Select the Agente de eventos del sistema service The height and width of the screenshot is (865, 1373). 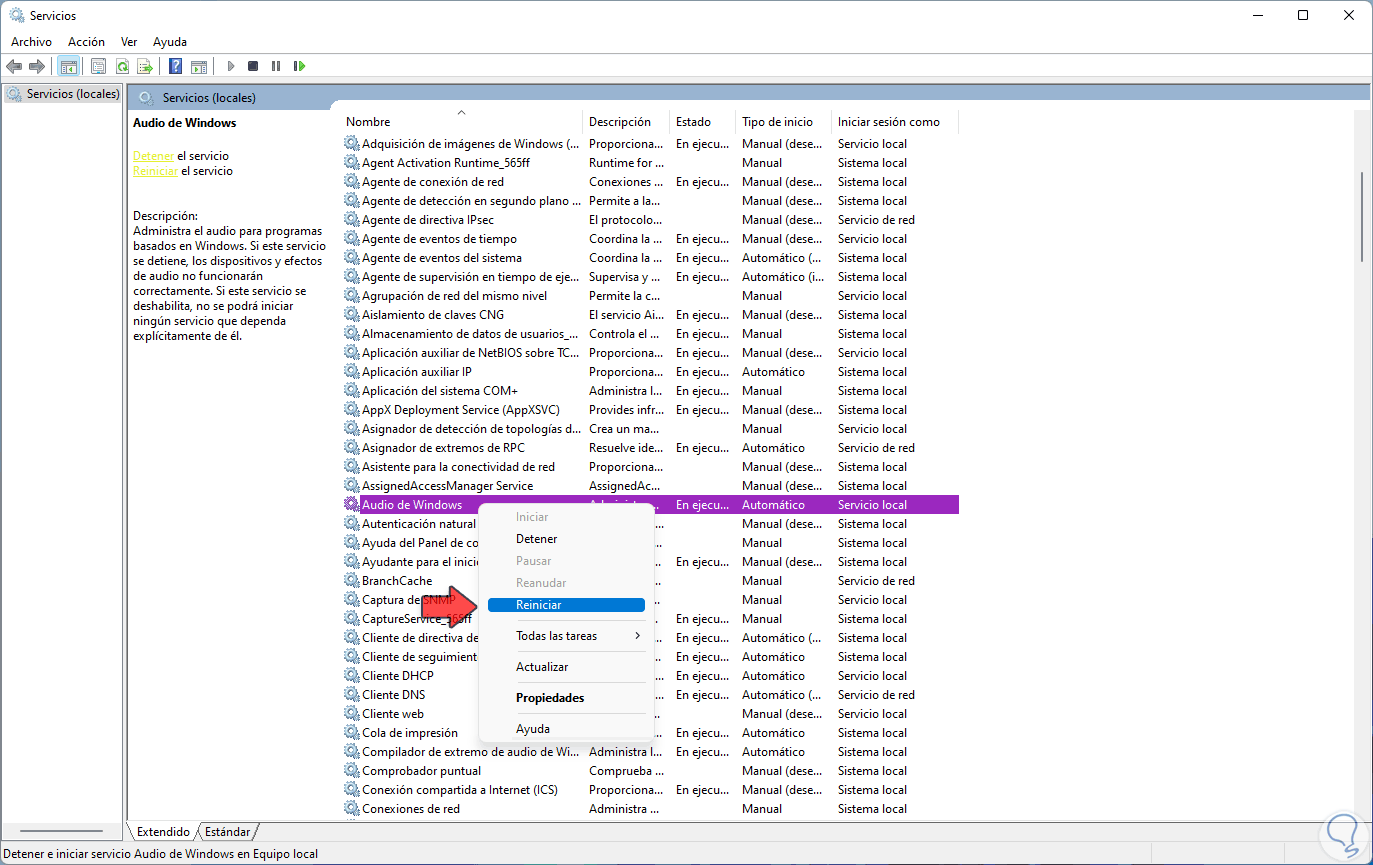click(x=651, y=258)
